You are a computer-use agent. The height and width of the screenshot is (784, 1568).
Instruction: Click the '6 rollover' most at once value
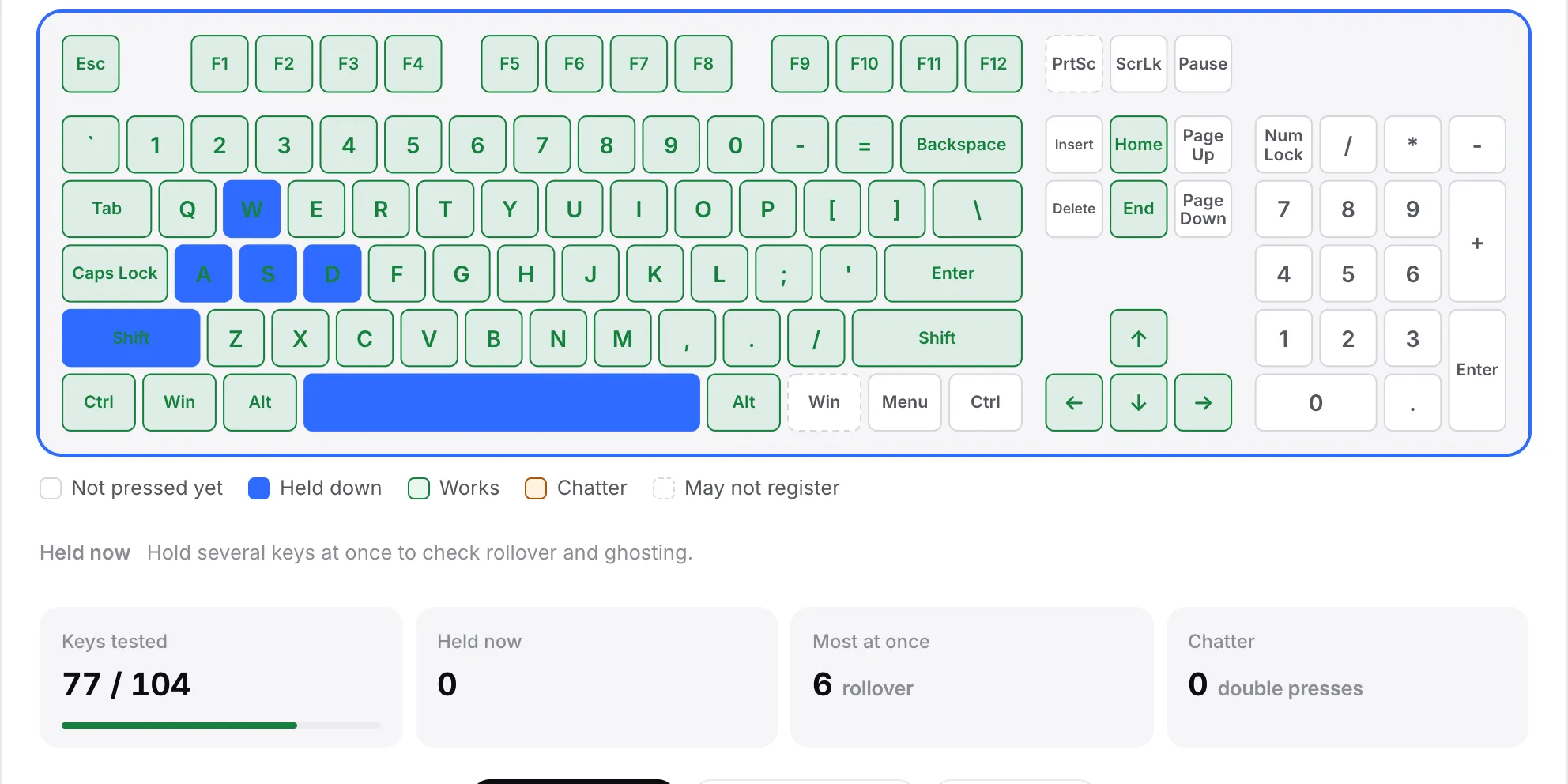863,685
